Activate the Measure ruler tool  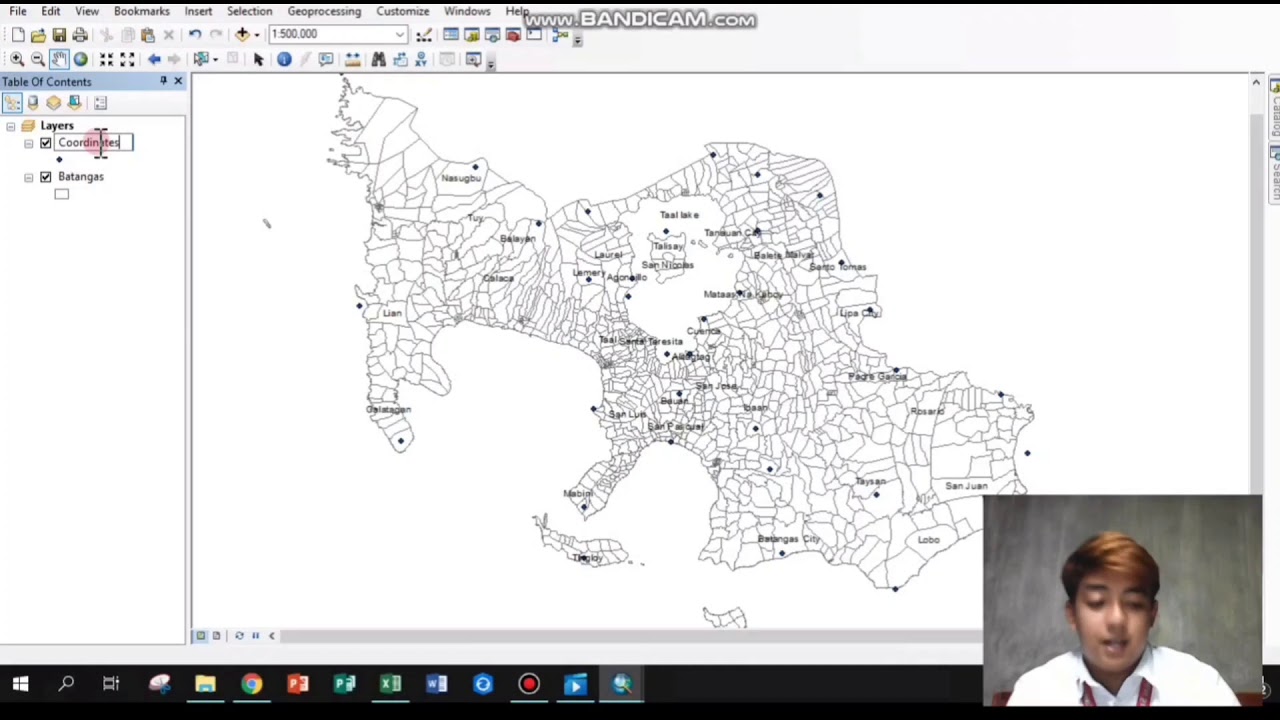coord(352,59)
